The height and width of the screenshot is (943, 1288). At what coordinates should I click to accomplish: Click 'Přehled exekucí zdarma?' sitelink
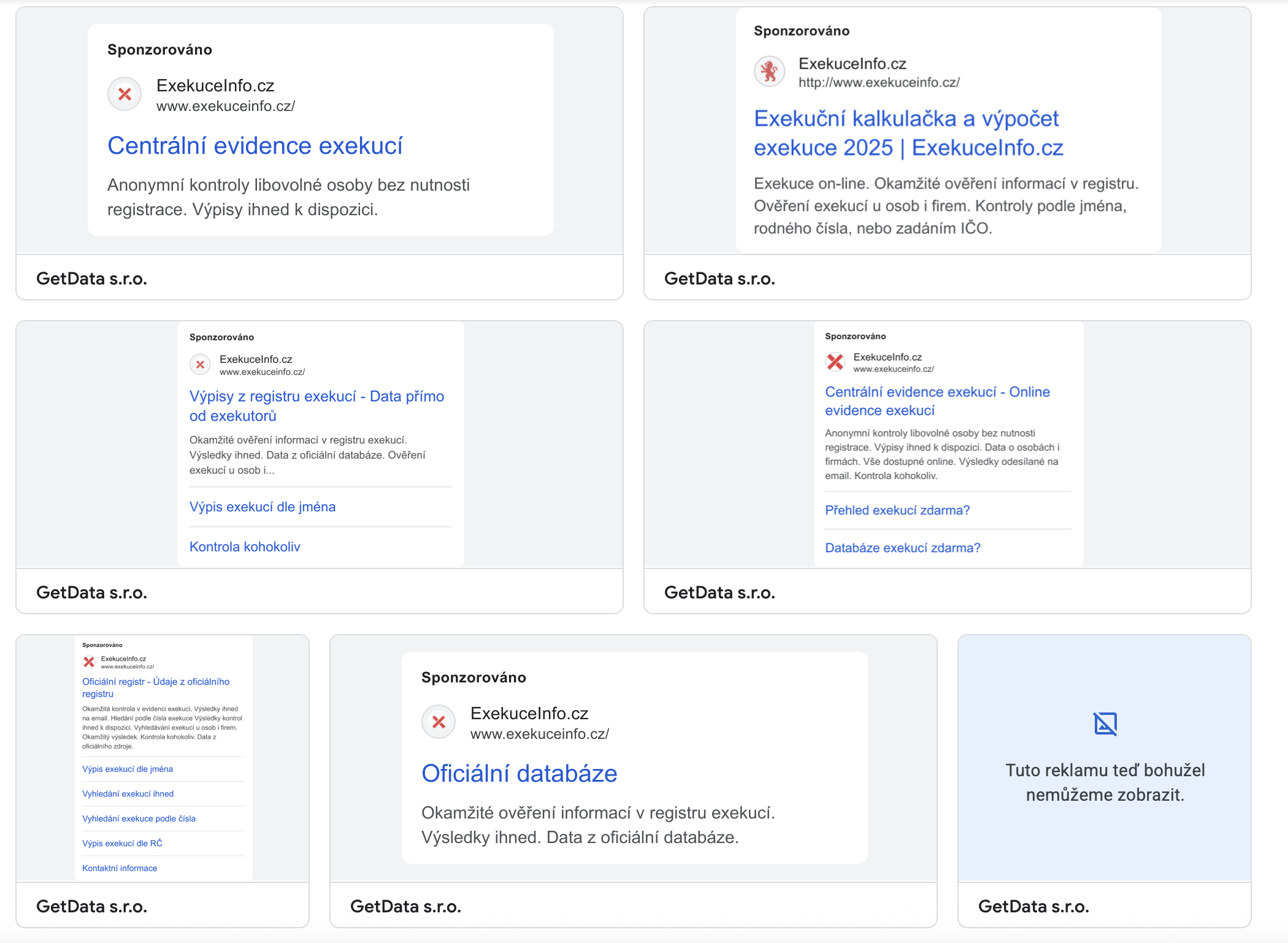click(897, 510)
